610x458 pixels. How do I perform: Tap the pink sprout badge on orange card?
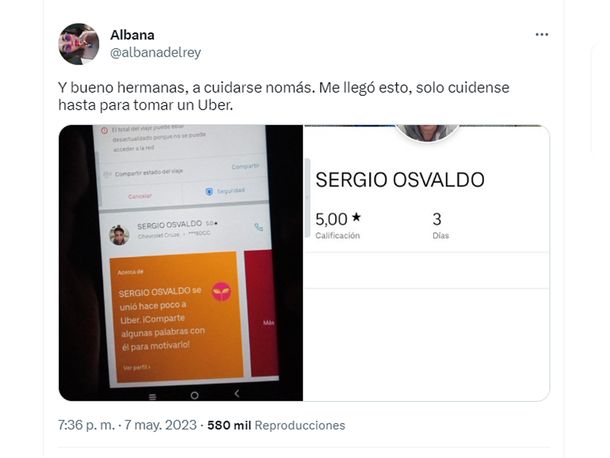[x=221, y=291]
